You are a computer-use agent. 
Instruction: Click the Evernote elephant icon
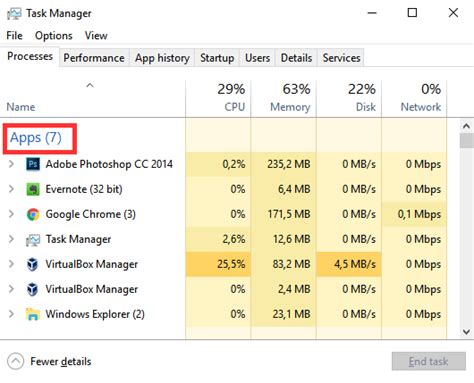click(33, 189)
